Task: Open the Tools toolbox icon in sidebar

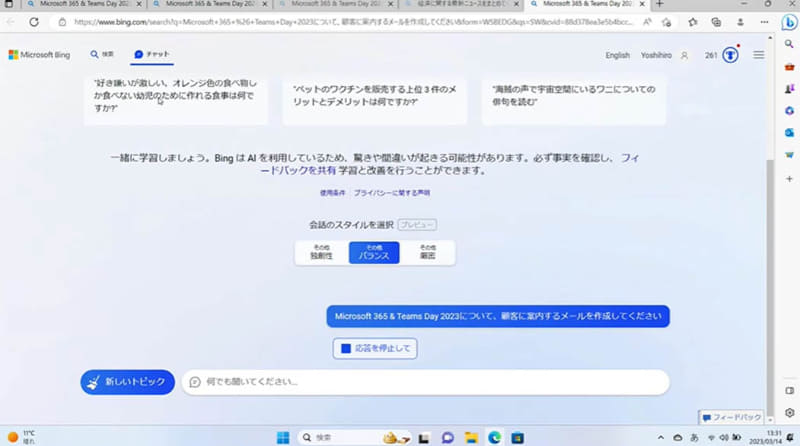Action: (789, 67)
